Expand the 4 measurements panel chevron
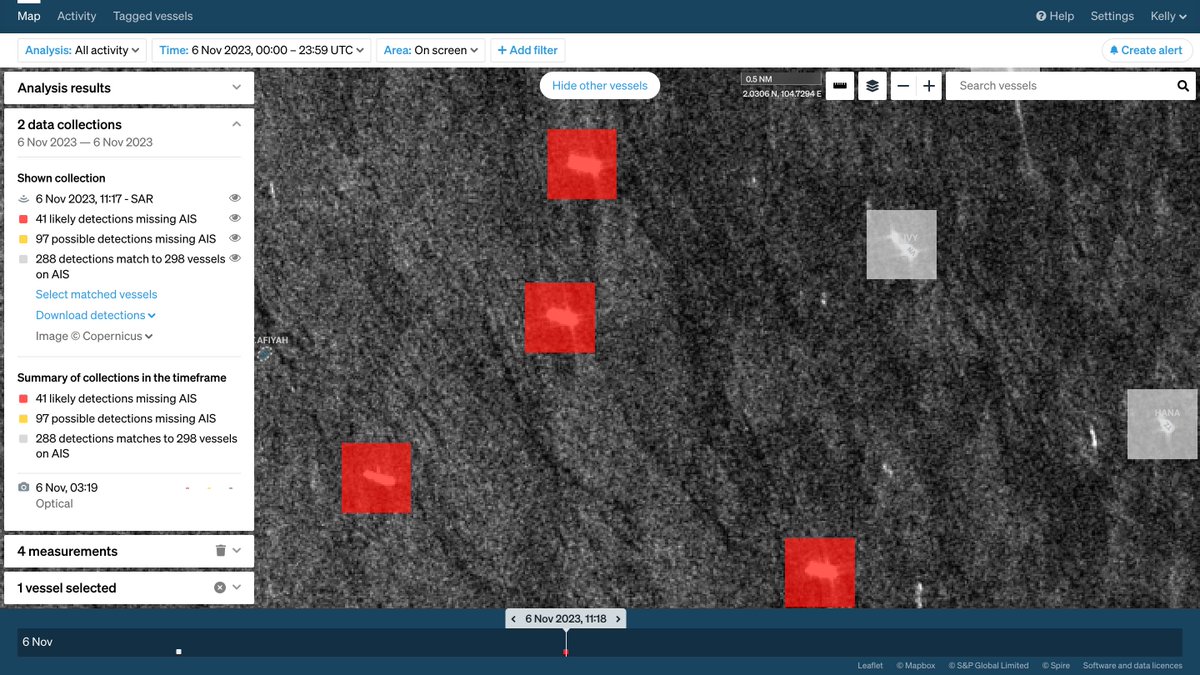 tap(237, 551)
